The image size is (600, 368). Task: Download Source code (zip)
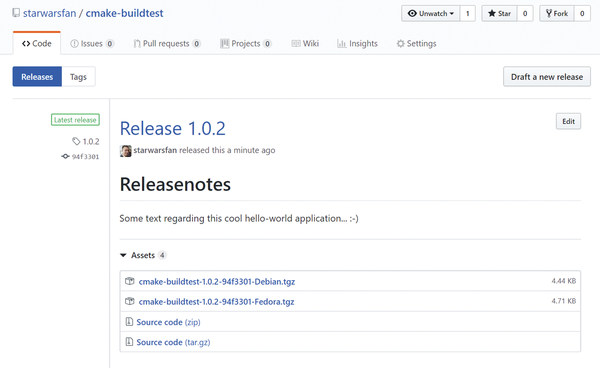click(168, 322)
